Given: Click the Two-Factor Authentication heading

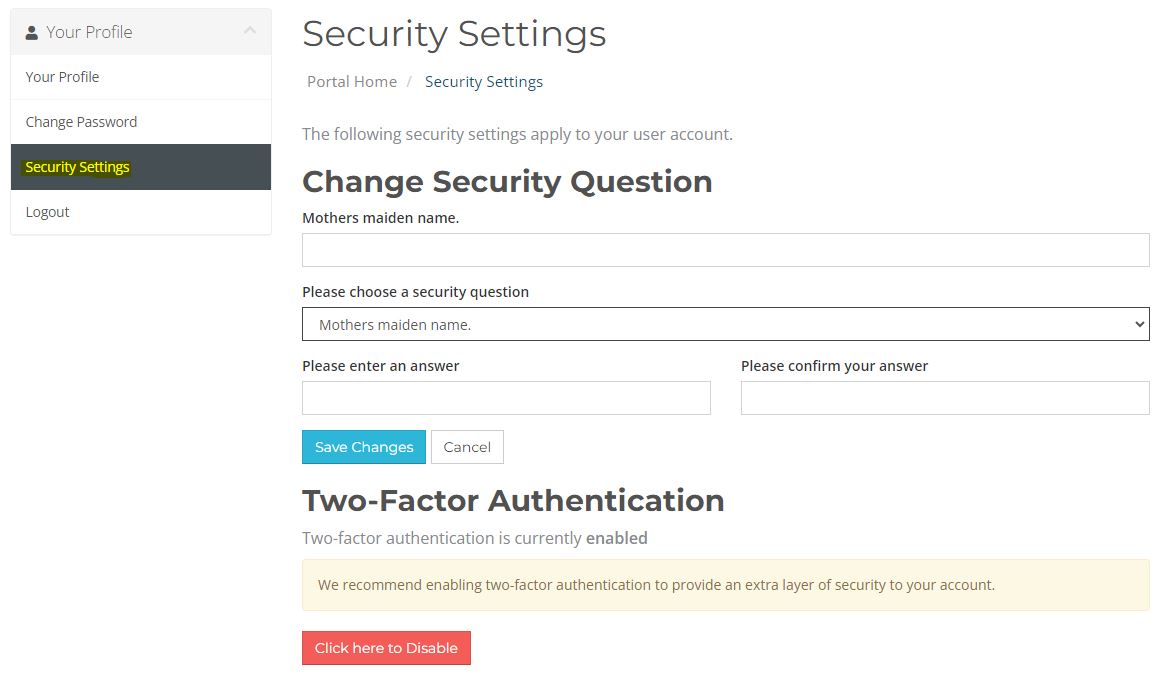Looking at the screenshot, I should click(x=513, y=500).
